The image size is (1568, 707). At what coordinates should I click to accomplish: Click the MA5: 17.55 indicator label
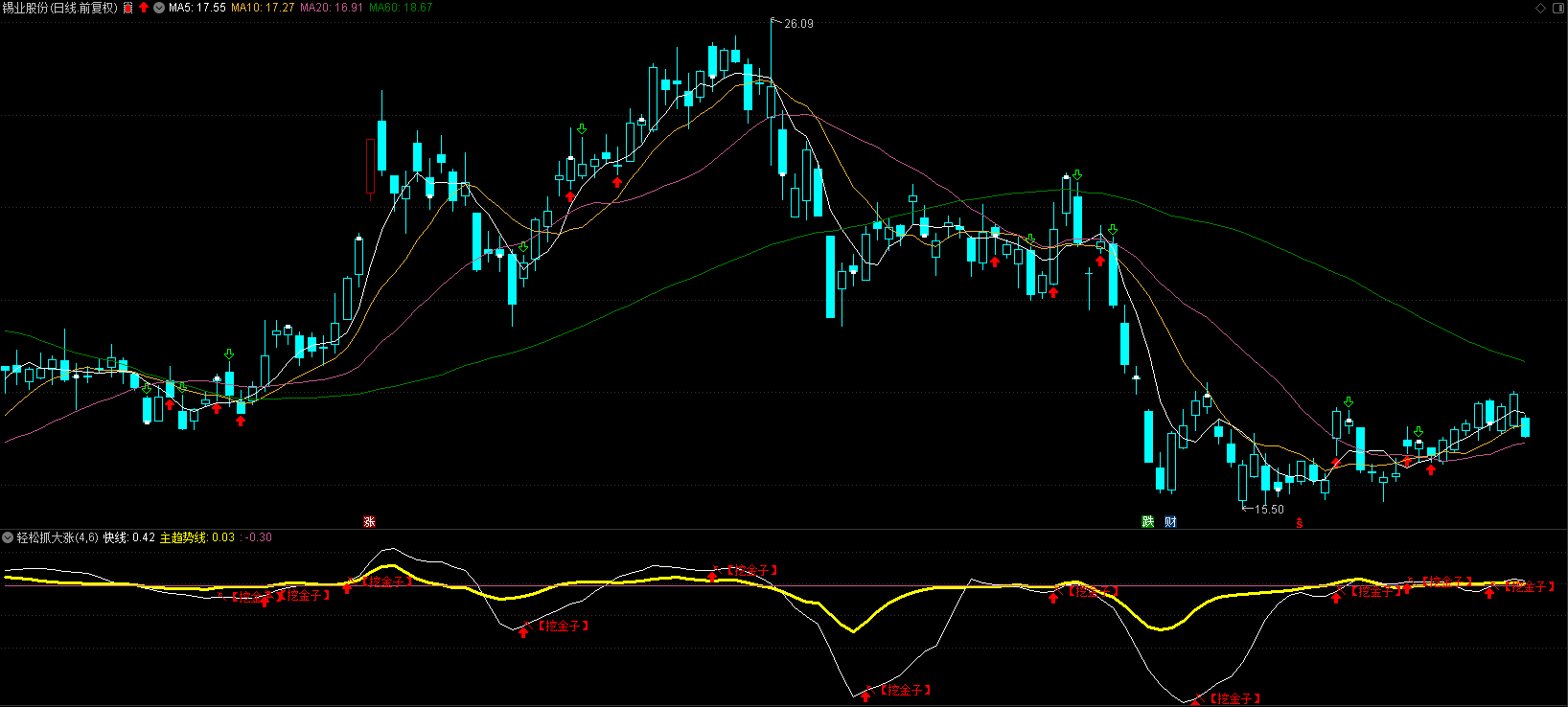(197, 8)
